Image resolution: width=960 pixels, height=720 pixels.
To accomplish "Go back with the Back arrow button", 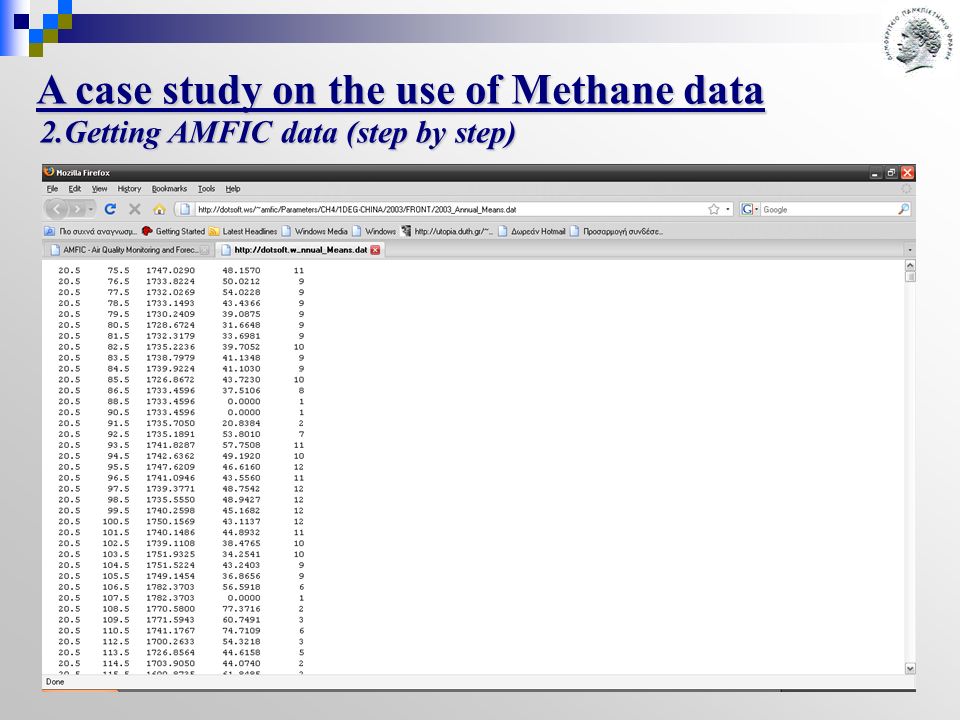I will (56, 209).
